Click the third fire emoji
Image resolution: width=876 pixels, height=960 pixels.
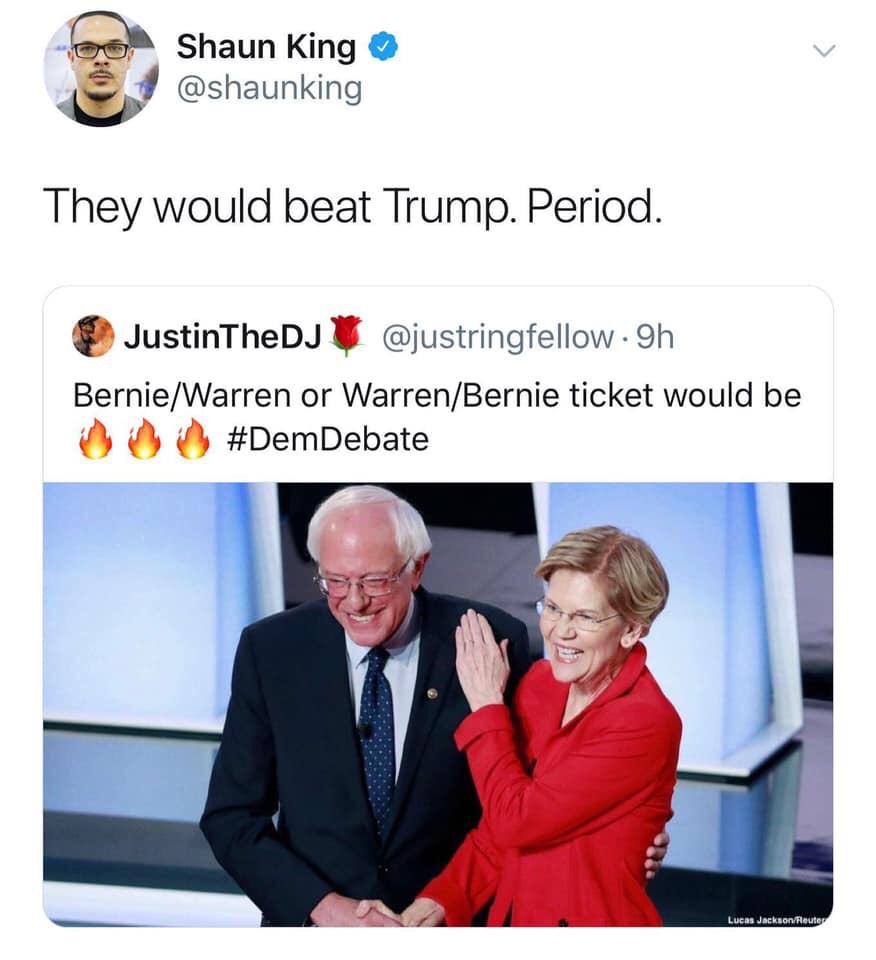[193, 439]
